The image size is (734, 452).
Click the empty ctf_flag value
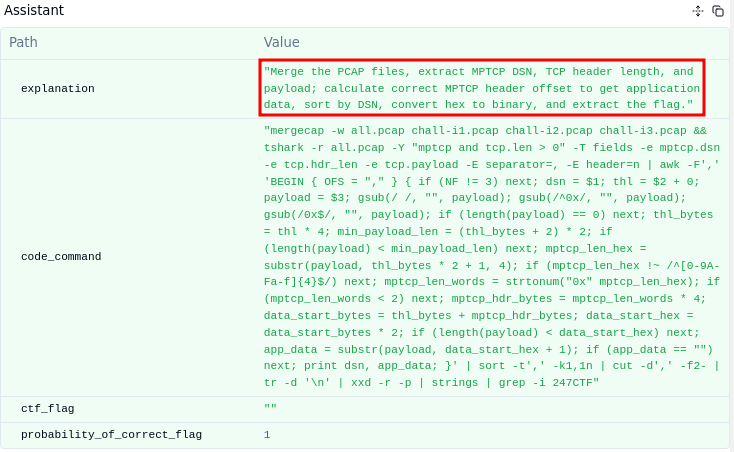pyautogui.click(x=270, y=409)
